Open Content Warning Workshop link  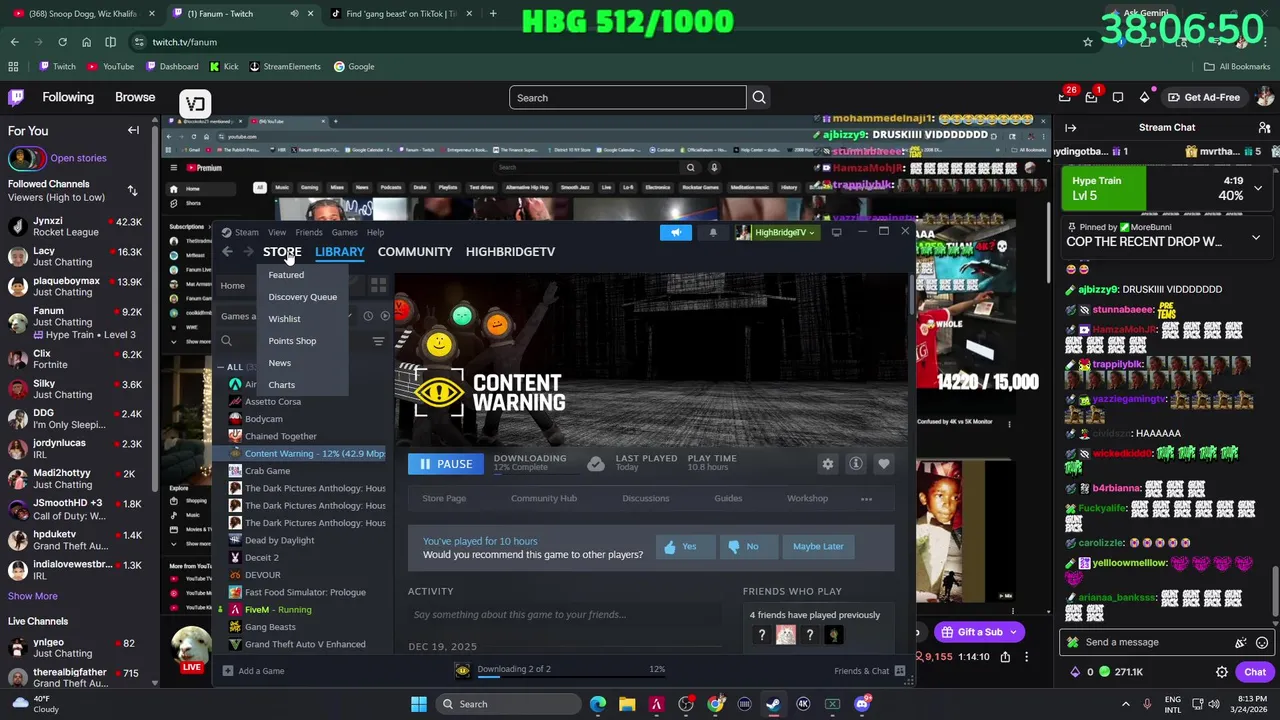[807, 498]
